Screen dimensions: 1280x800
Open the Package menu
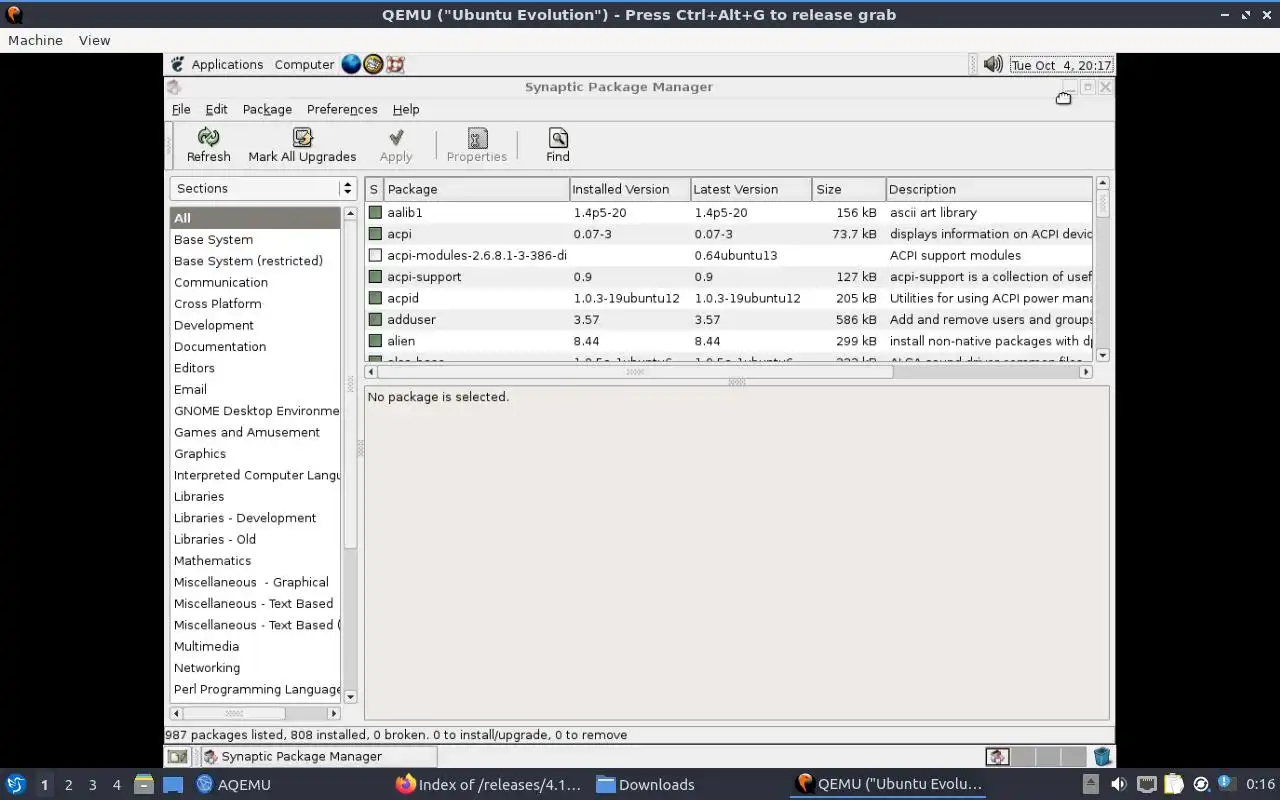(x=267, y=109)
